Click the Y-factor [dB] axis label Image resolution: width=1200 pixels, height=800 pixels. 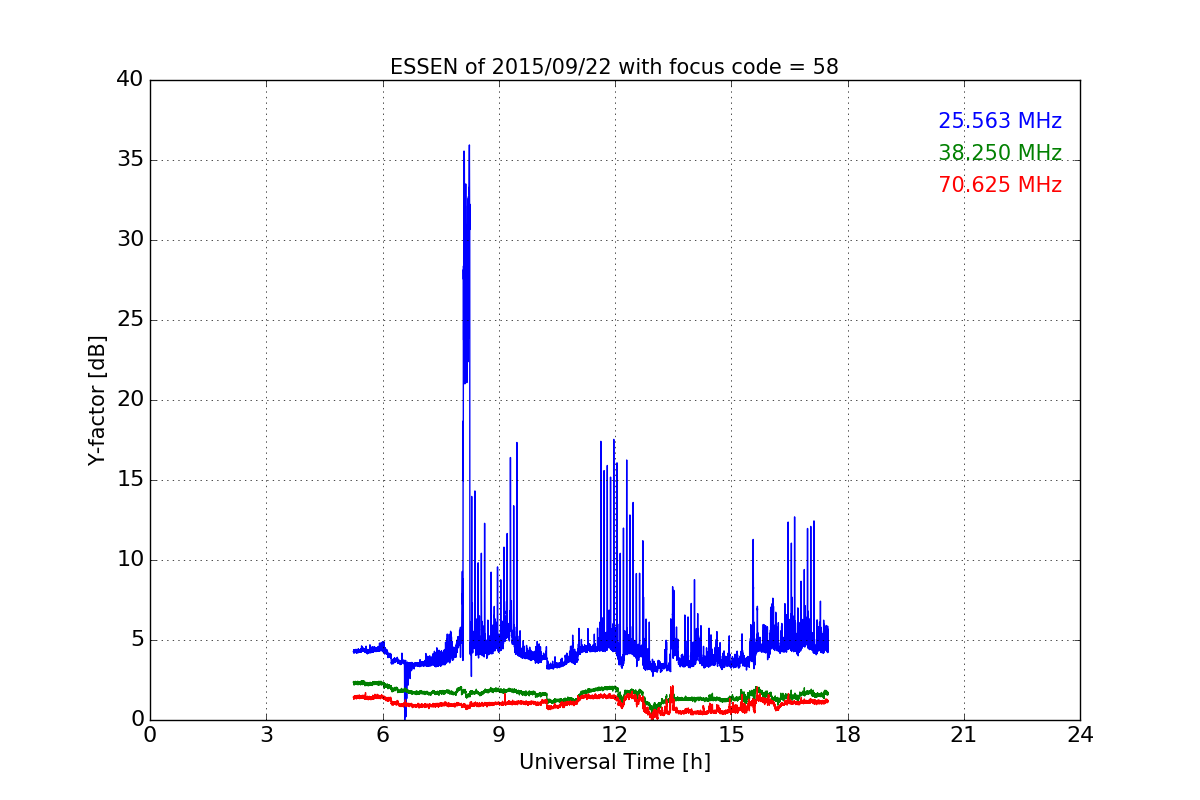point(97,400)
